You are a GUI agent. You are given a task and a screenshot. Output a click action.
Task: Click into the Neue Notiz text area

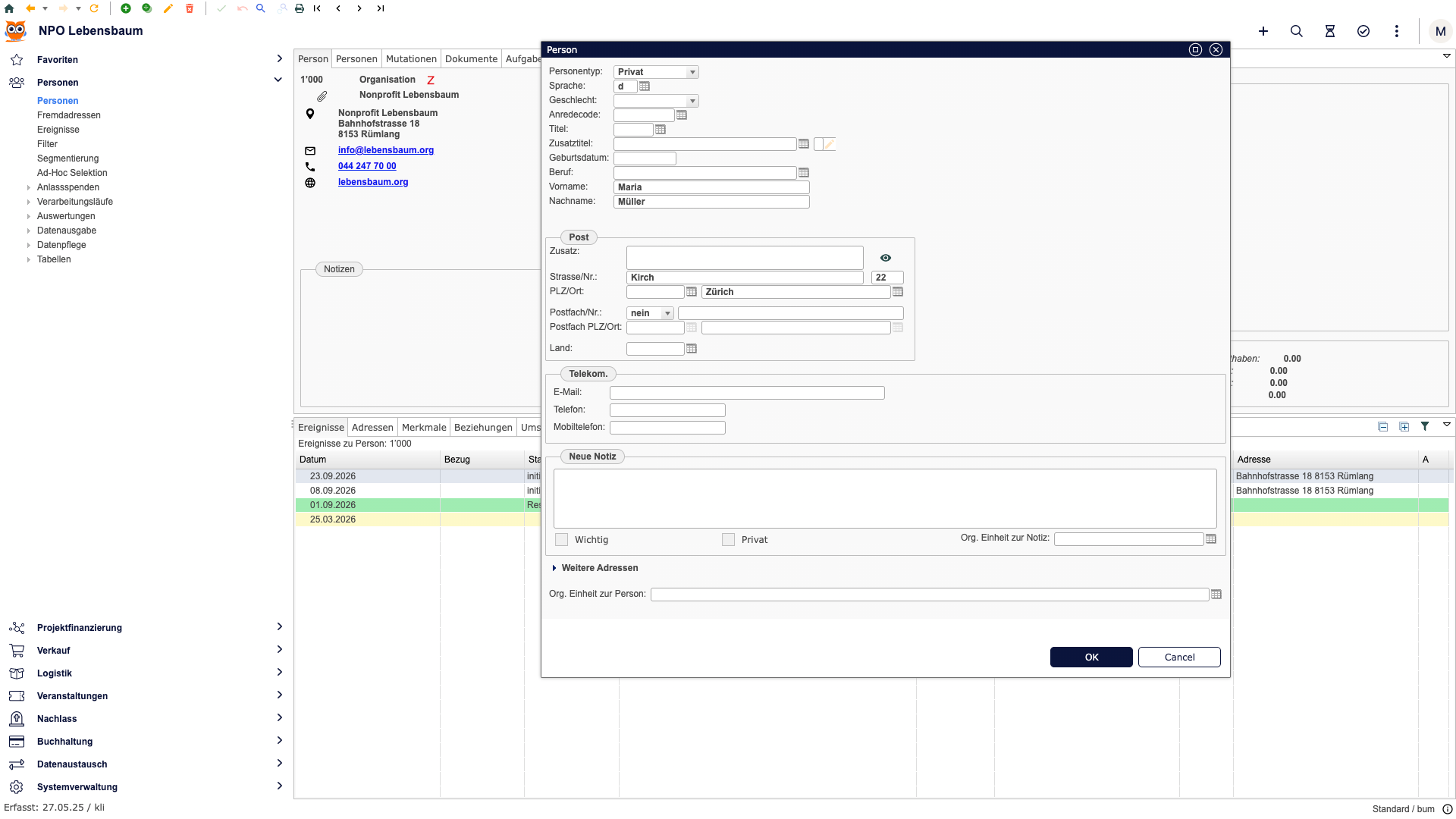pos(885,498)
